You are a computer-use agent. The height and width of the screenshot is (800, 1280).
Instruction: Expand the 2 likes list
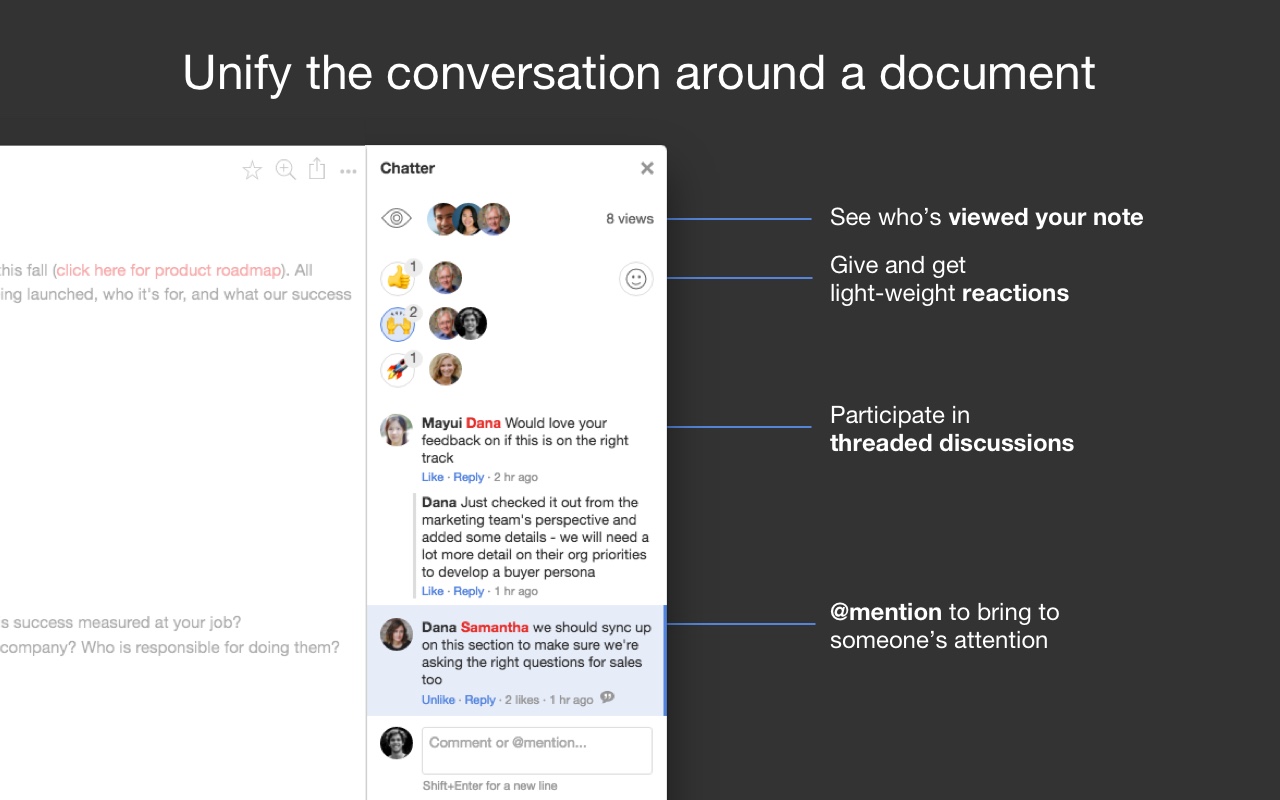tap(522, 700)
